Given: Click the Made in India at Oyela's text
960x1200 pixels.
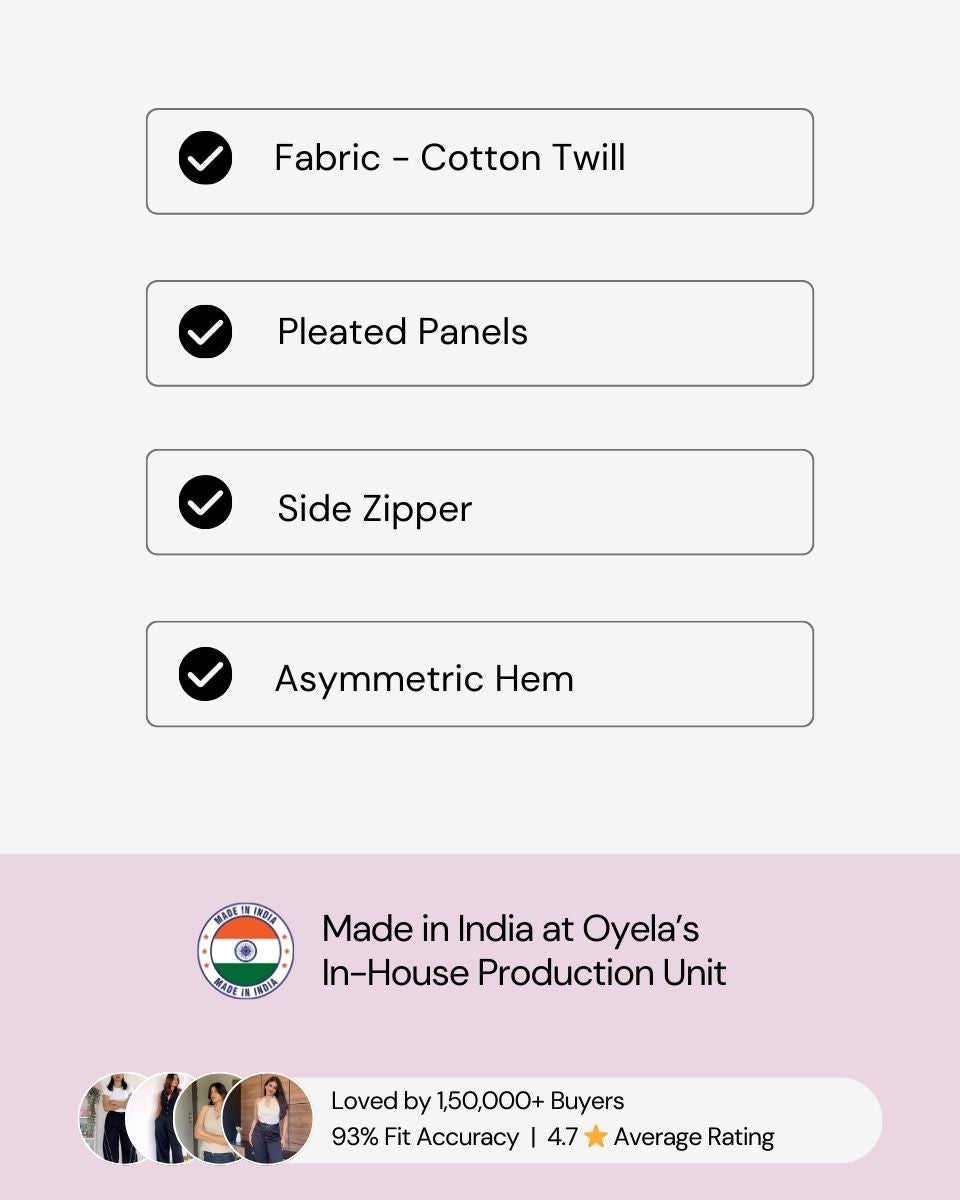Looking at the screenshot, I should [510, 929].
